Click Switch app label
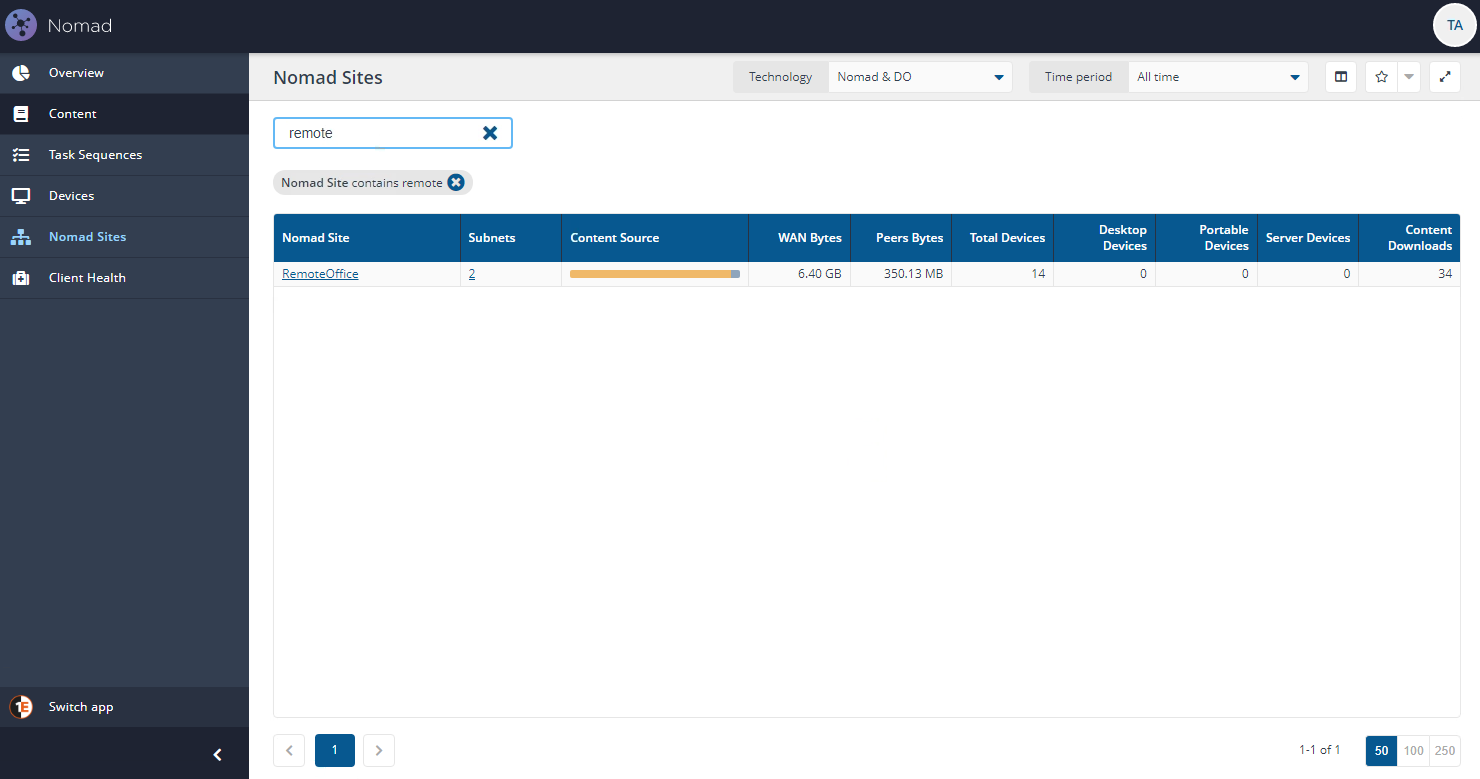 click(81, 707)
